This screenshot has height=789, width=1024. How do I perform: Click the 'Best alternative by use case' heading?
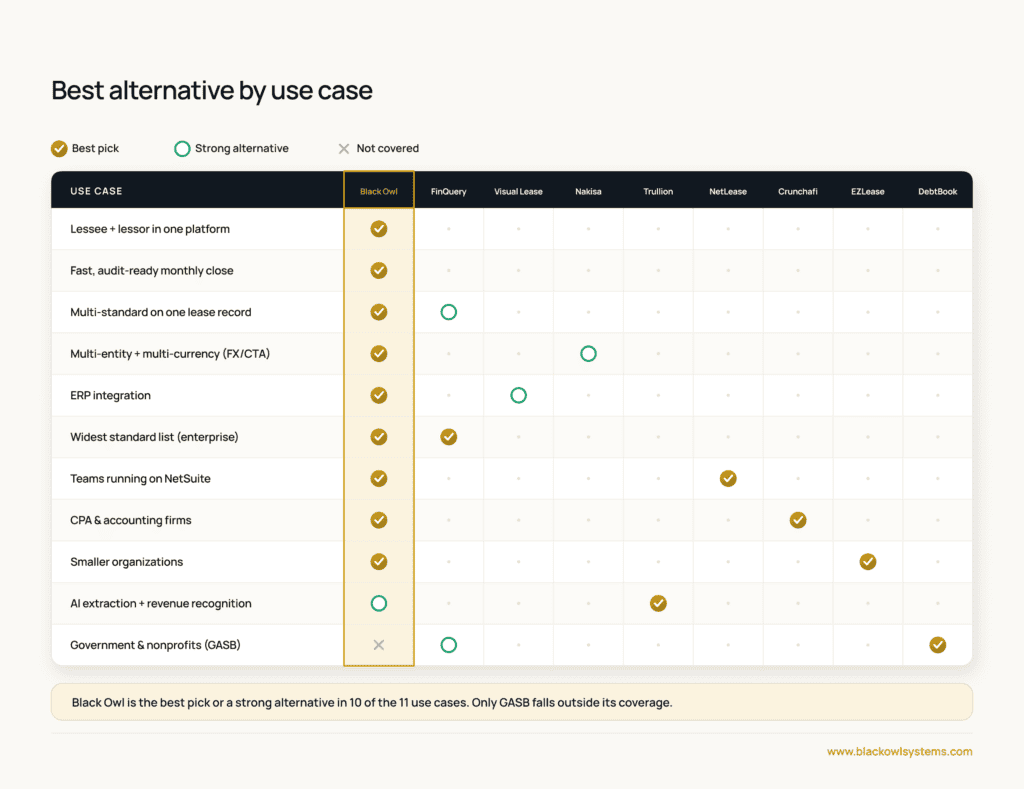click(212, 91)
